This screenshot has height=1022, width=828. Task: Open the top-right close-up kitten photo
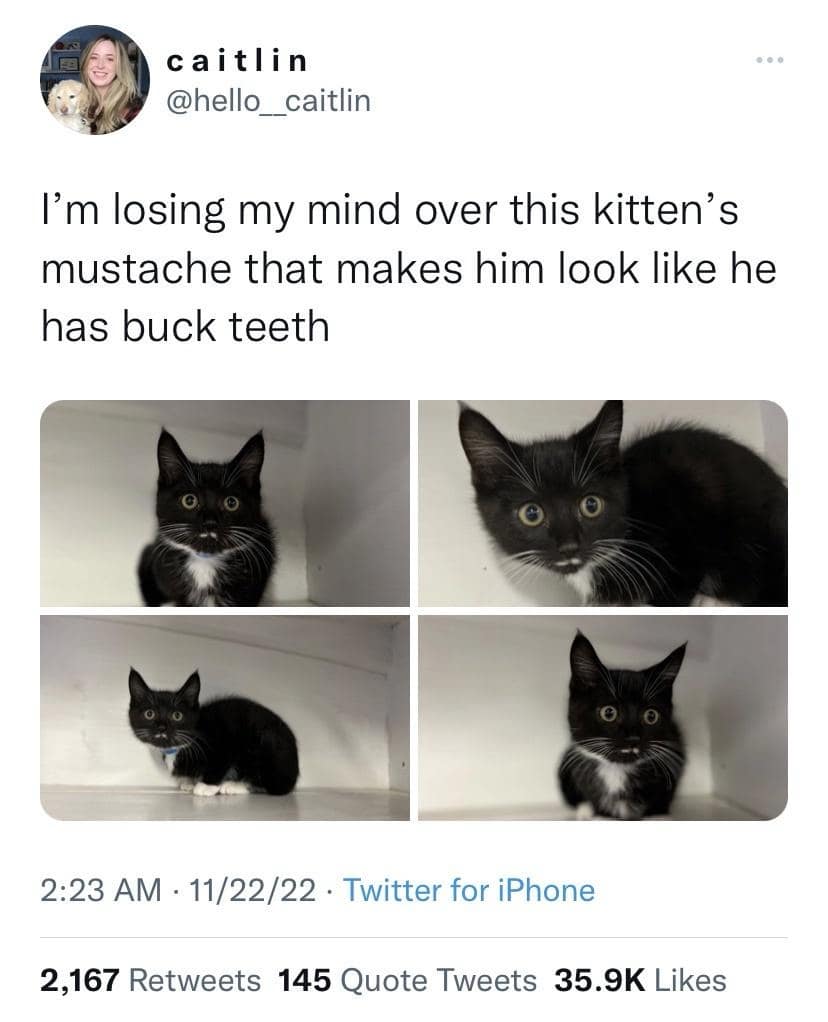[604, 501]
